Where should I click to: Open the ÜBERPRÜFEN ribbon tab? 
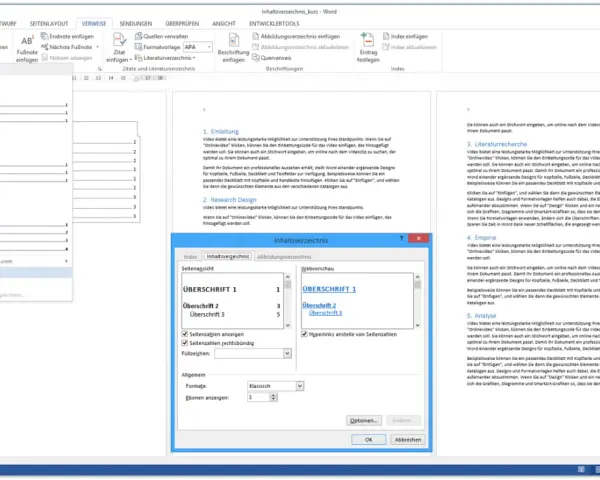point(182,24)
